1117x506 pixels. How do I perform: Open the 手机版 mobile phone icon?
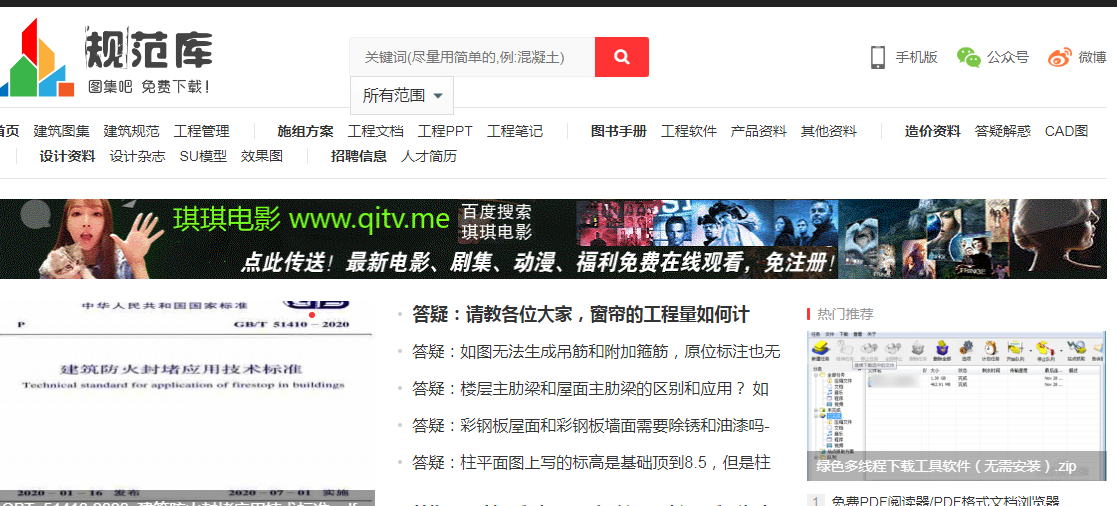click(878, 57)
